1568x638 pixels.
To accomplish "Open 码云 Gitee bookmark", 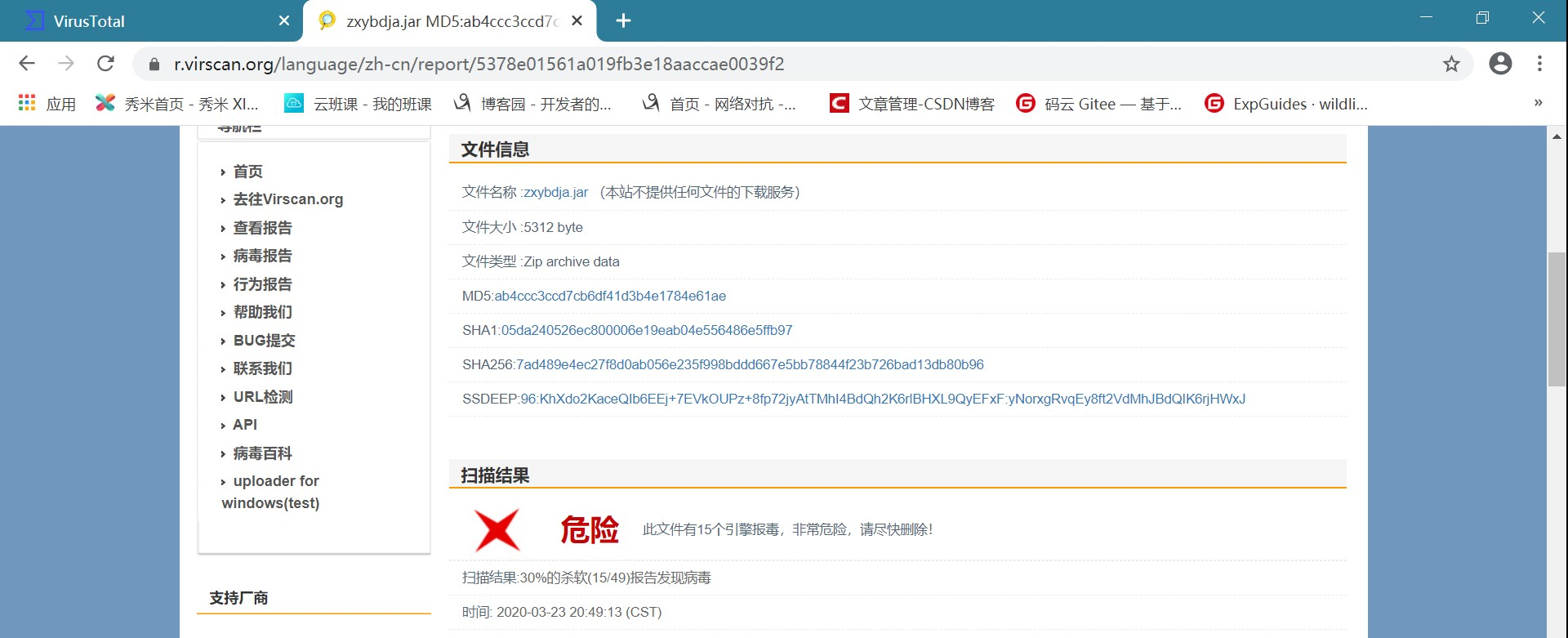I will point(1098,104).
